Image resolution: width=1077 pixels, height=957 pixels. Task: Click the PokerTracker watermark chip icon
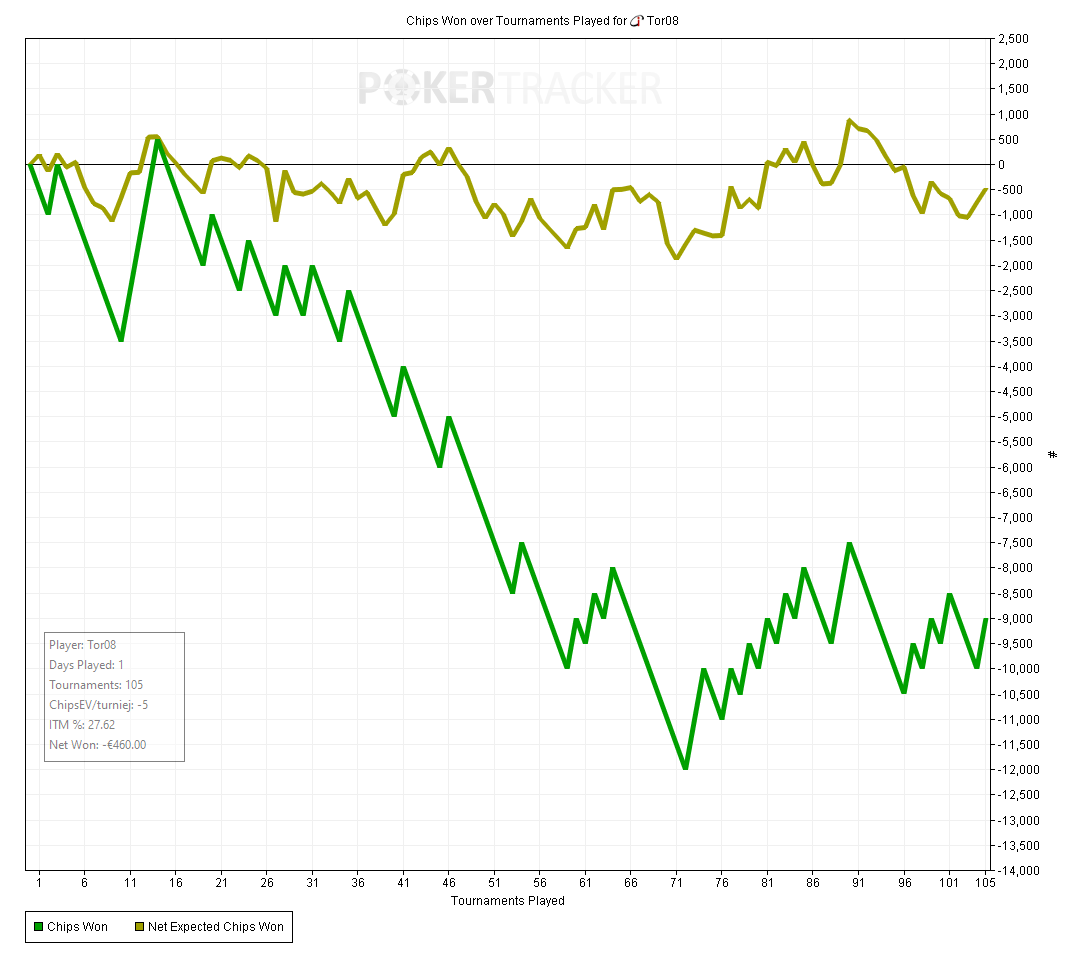pos(400,88)
